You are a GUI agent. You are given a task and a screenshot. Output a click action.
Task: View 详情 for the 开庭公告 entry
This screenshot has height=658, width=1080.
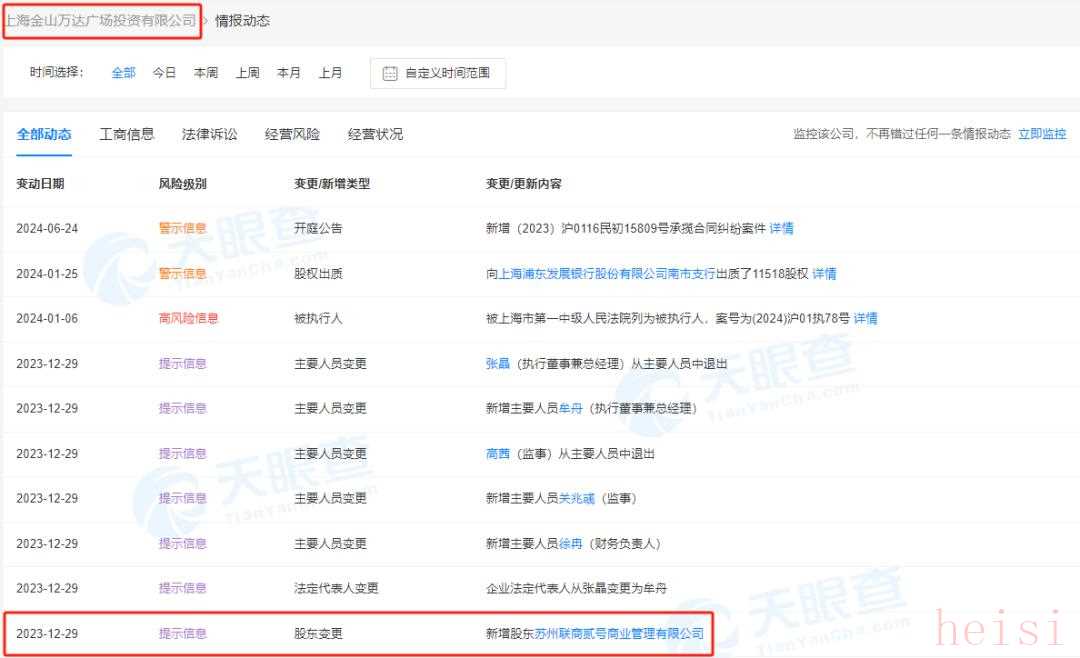point(781,228)
